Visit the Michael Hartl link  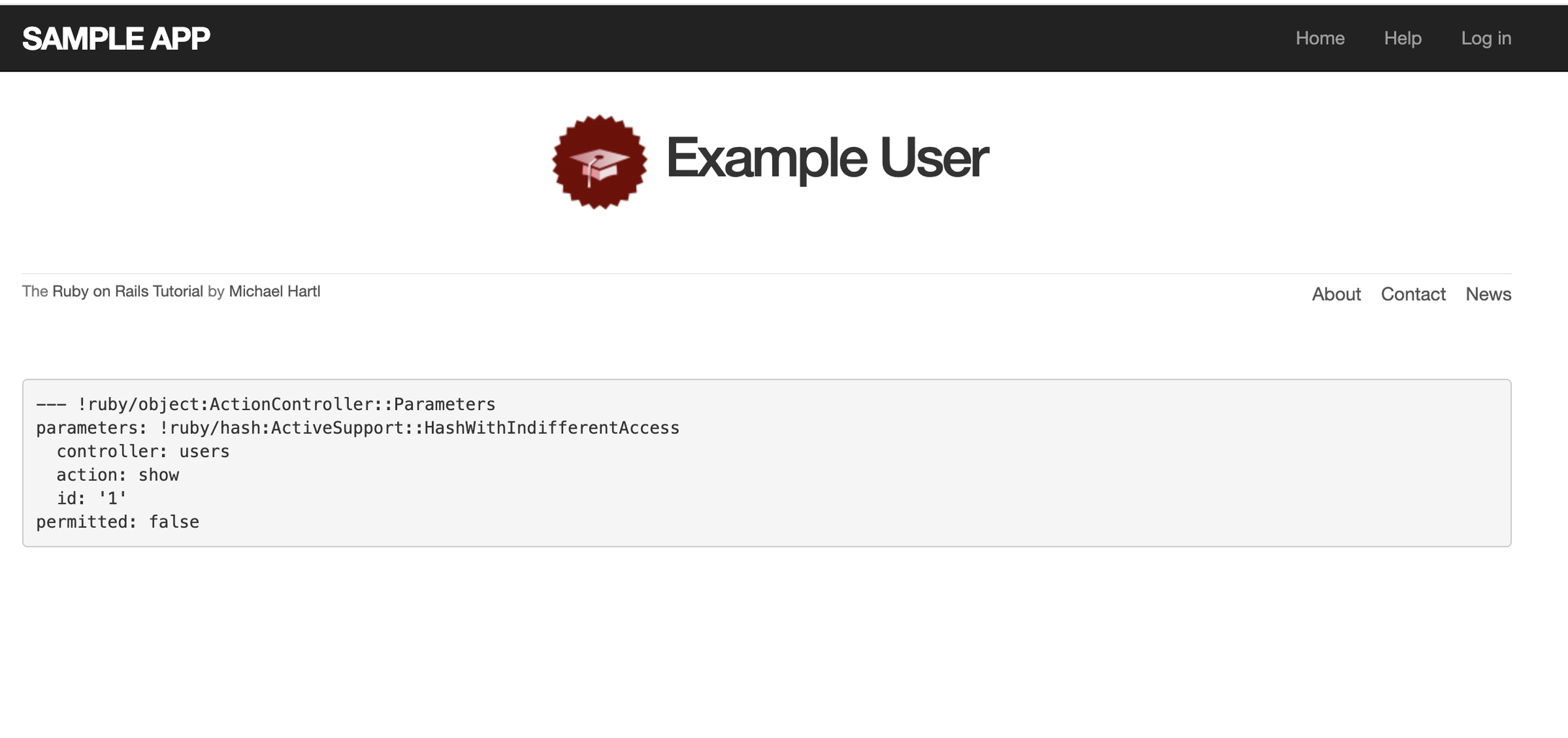pyautogui.click(x=274, y=291)
